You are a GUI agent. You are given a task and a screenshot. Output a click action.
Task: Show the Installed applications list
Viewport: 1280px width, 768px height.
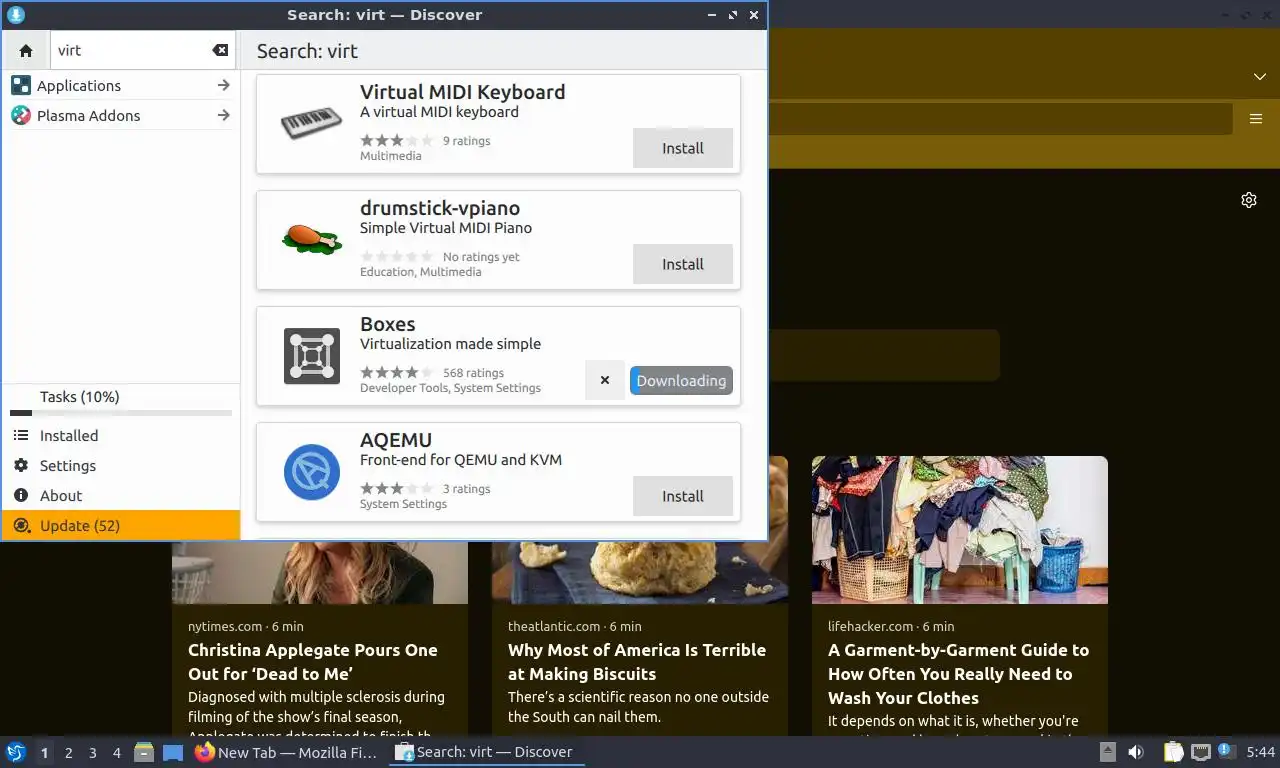pos(121,436)
